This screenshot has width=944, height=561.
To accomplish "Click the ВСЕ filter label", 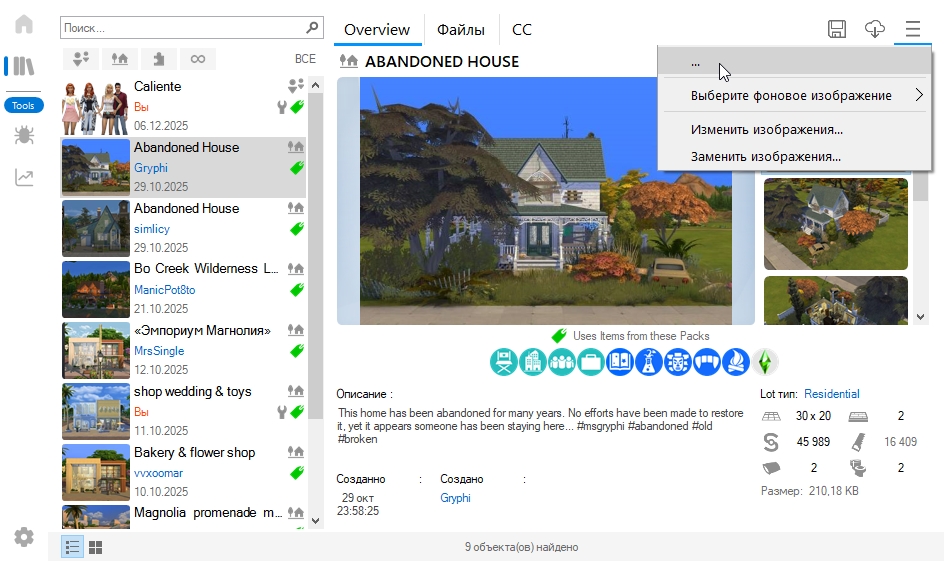I will point(305,59).
